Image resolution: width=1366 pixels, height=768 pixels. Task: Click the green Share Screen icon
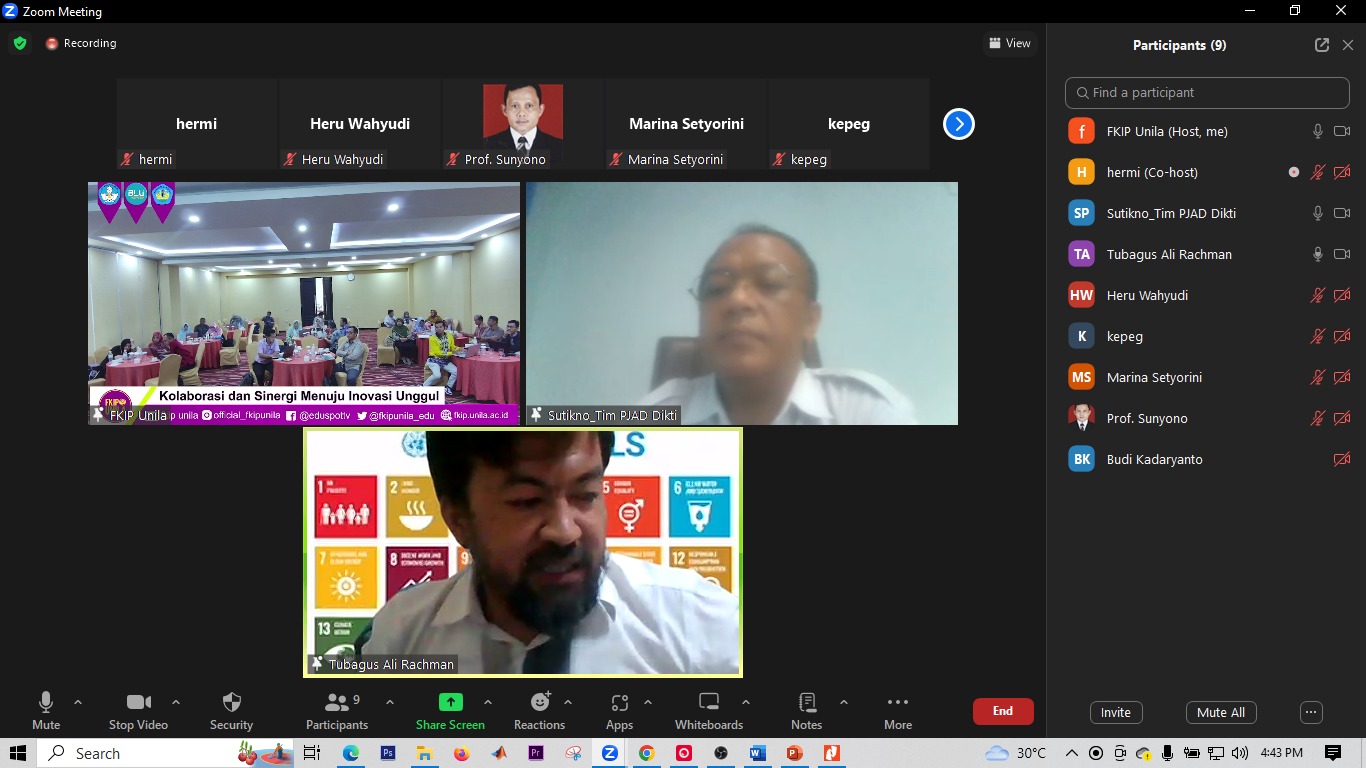[450, 702]
